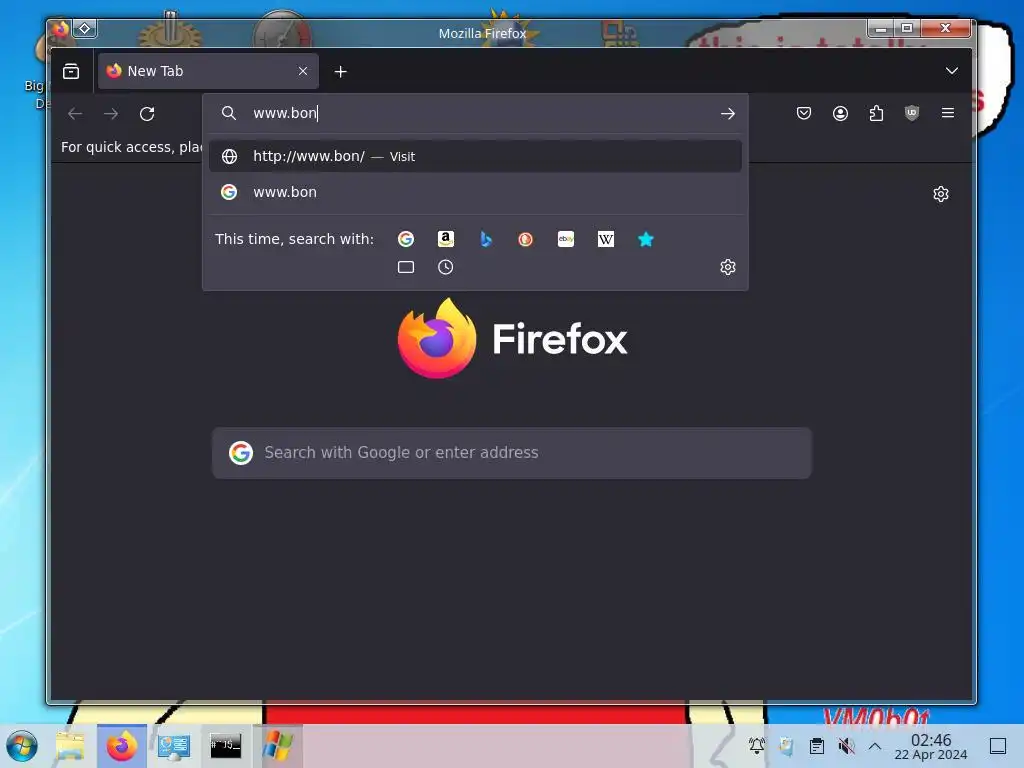Open Save to Pocket button
Screen dimensions: 1024x768
pyautogui.click(x=804, y=114)
